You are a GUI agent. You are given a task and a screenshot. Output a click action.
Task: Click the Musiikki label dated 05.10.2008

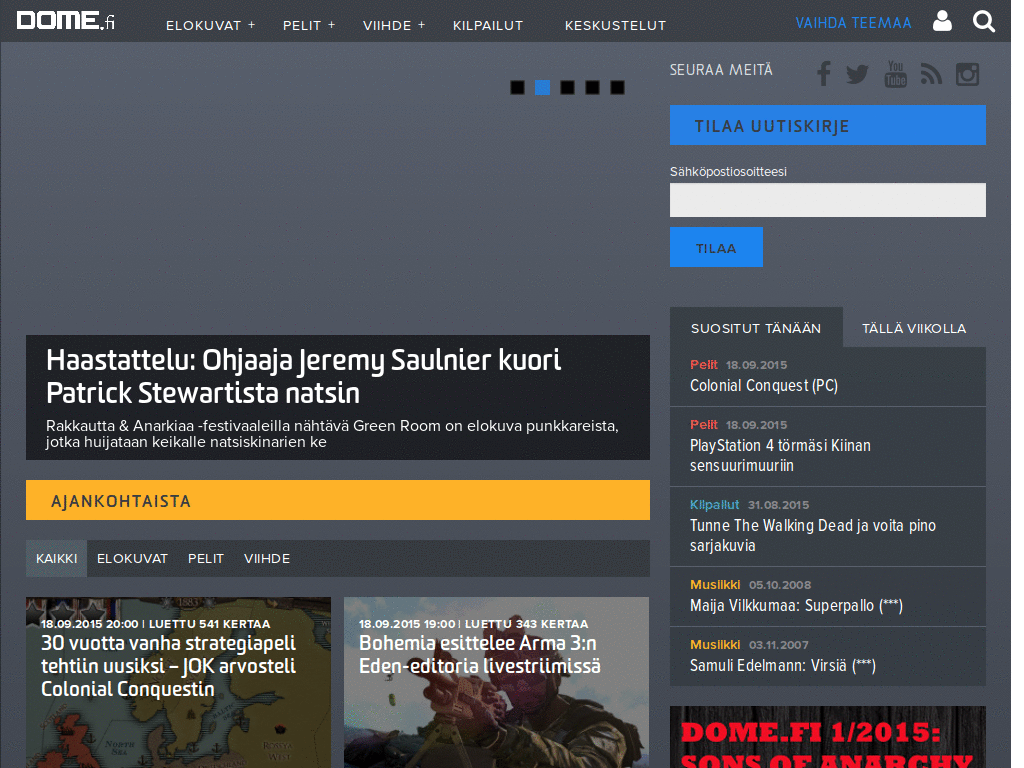(x=715, y=584)
